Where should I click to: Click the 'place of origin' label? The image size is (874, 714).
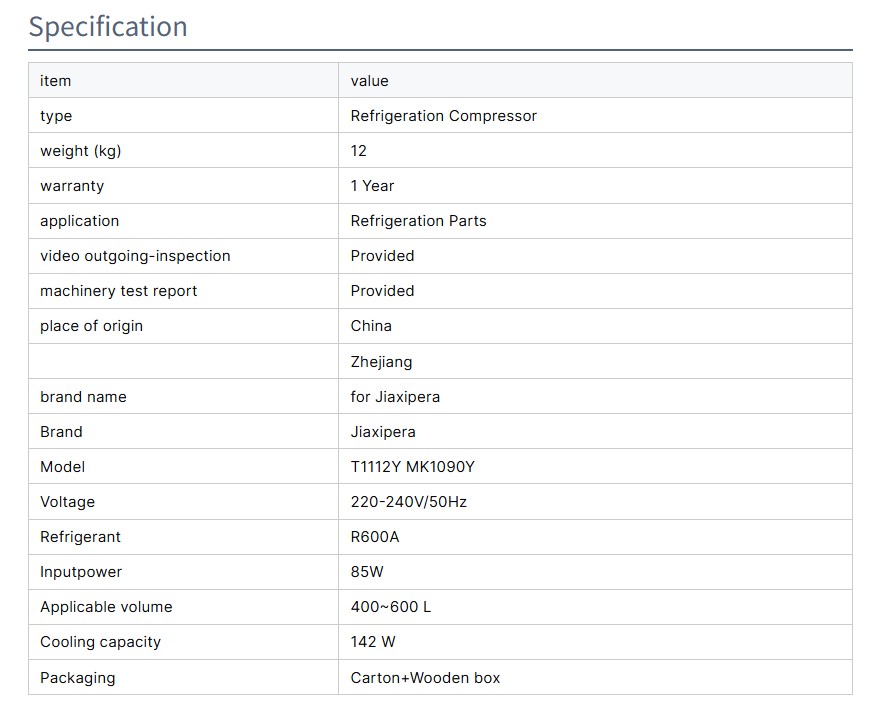[x=91, y=326]
